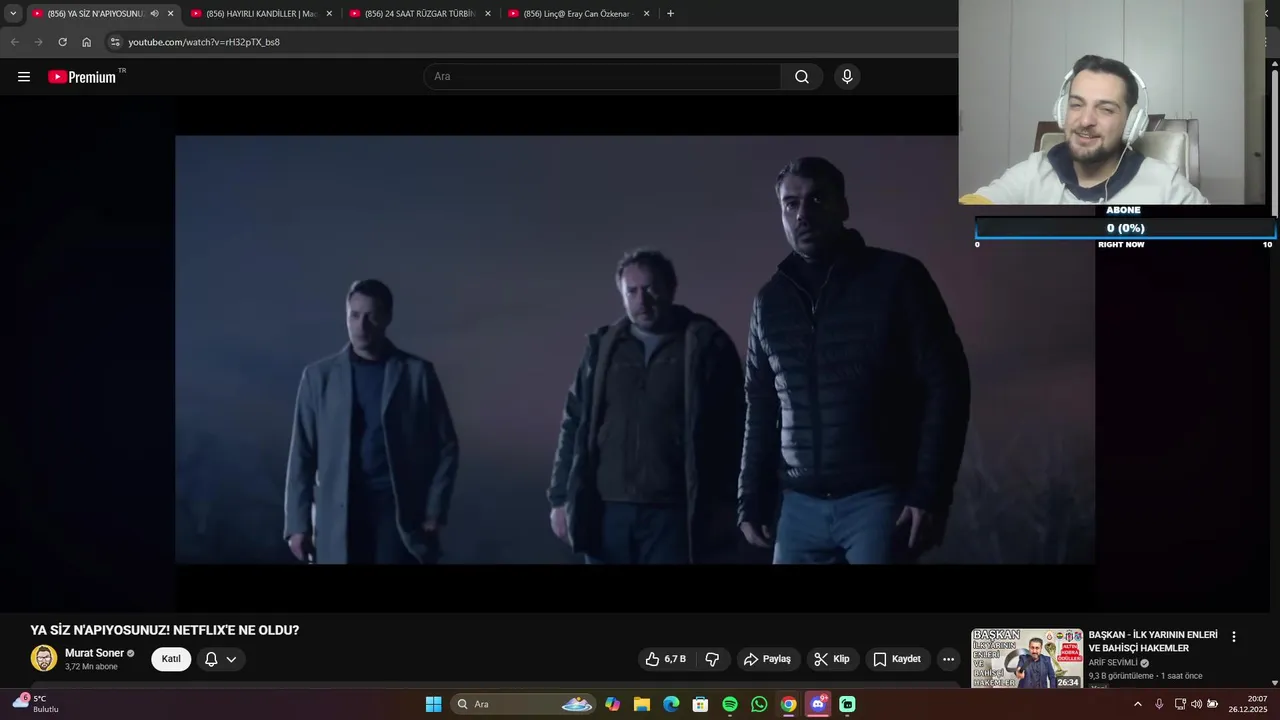Open notification bell dropdown for channel
Image resolution: width=1280 pixels, height=720 pixels.
click(x=220, y=659)
